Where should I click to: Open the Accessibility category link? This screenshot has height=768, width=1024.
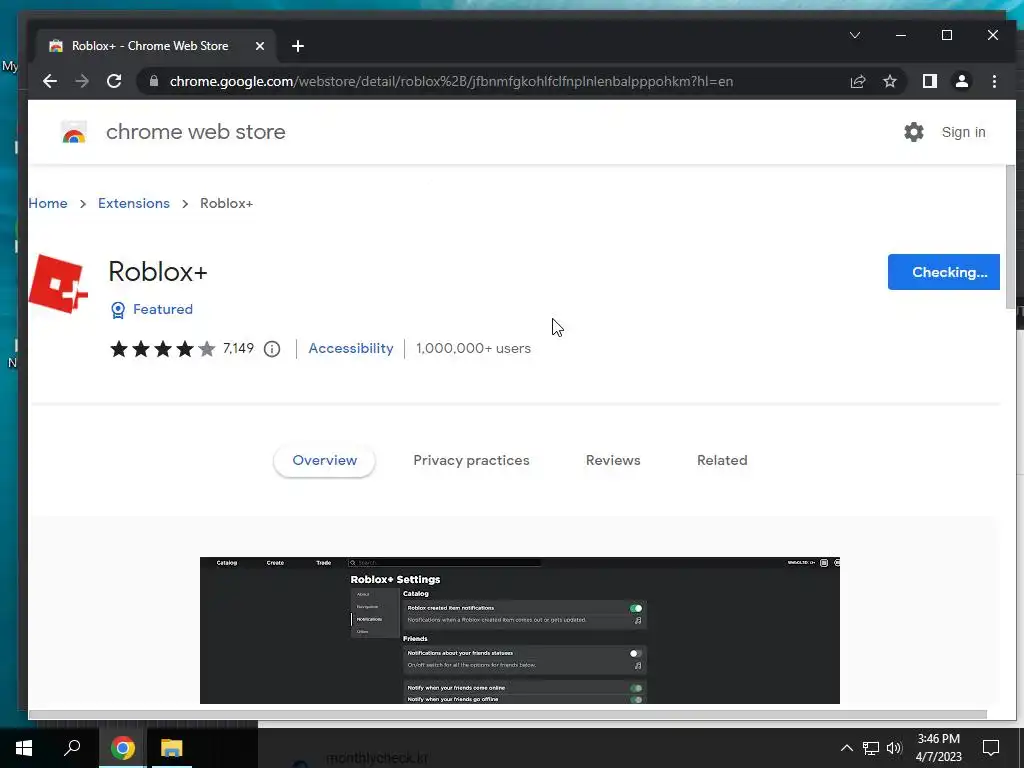351,349
